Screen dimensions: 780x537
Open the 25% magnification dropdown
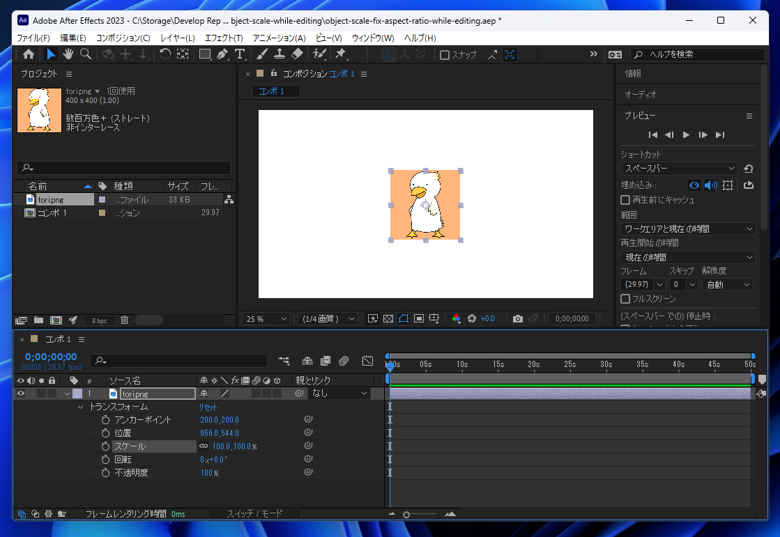(x=266, y=319)
